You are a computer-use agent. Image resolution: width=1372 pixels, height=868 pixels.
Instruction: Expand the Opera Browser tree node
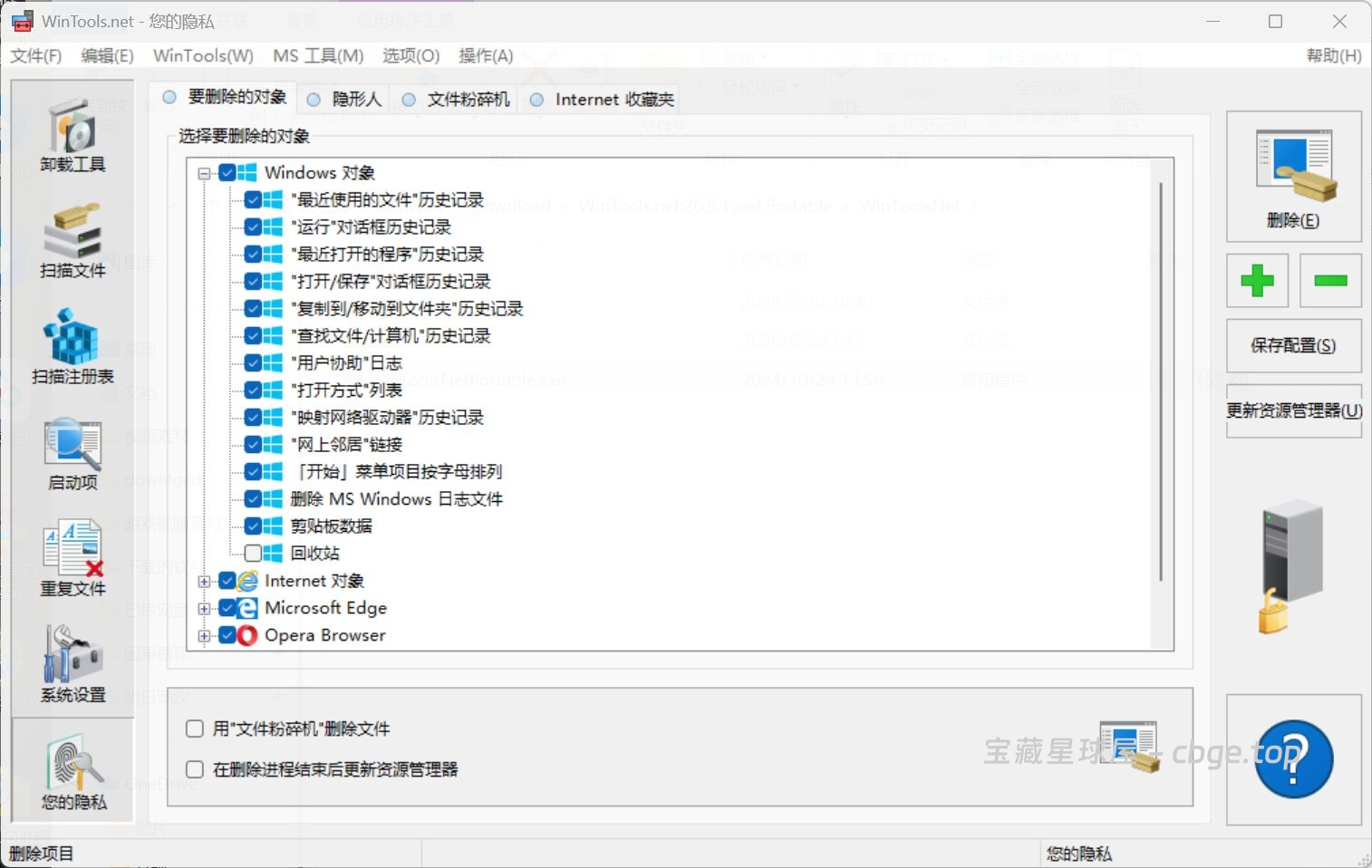point(204,636)
